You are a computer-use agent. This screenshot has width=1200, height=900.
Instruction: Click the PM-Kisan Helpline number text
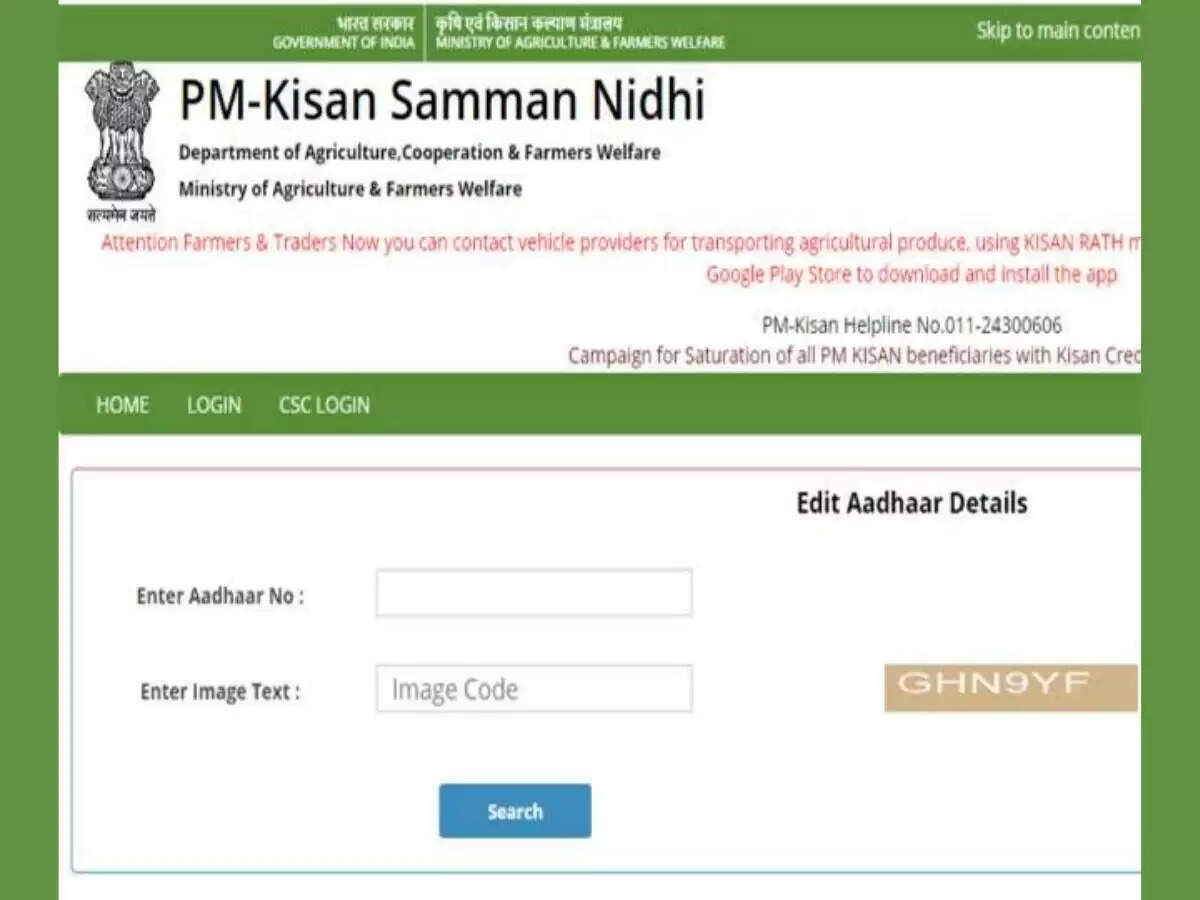[x=912, y=325]
